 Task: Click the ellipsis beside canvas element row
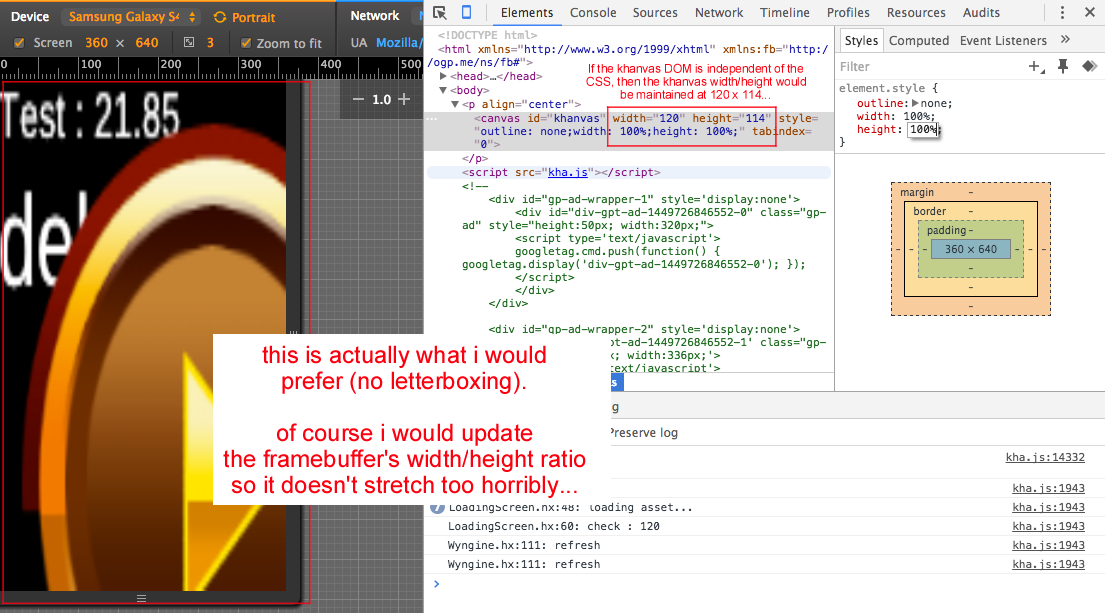point(432,118)
